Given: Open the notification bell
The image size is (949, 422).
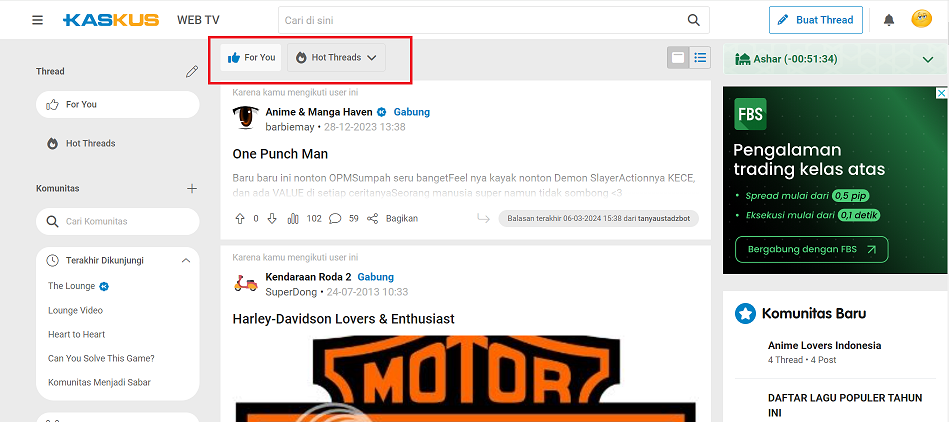Looking at the screenshot, I should pyautogui.click(x=888, y=20).
